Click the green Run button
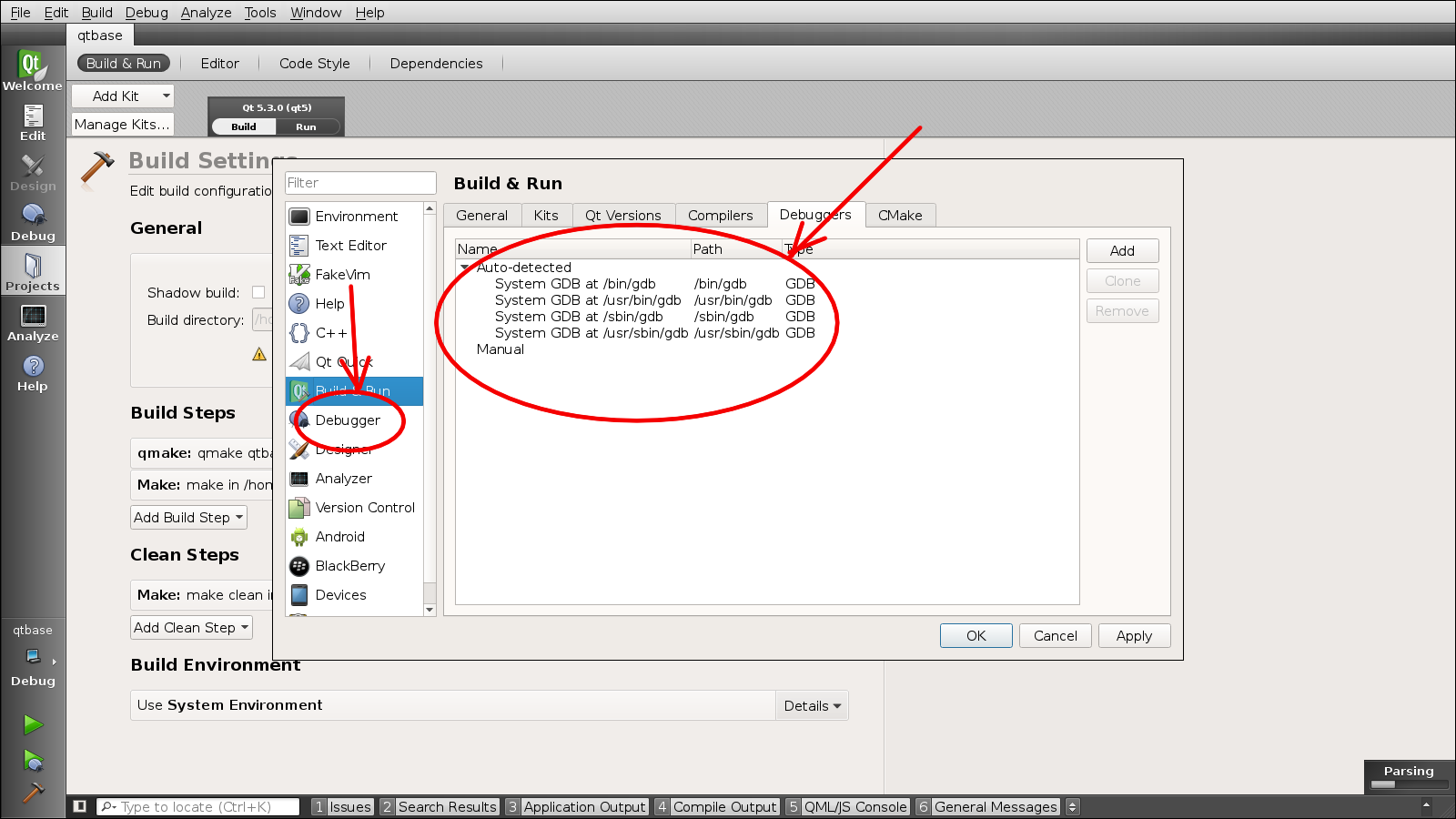Image resolution: width=1456 pixels, height=819 pixels. [x=33, y=724]
